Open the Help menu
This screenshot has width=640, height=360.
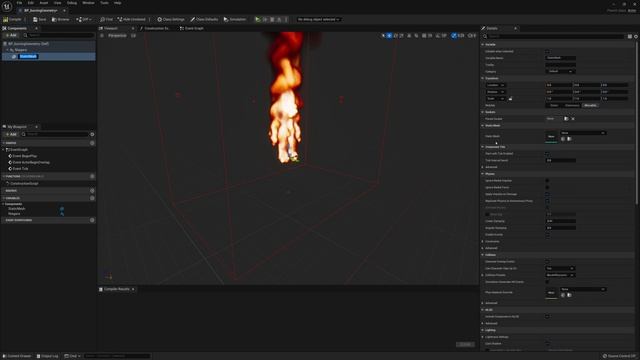(118, 3)
